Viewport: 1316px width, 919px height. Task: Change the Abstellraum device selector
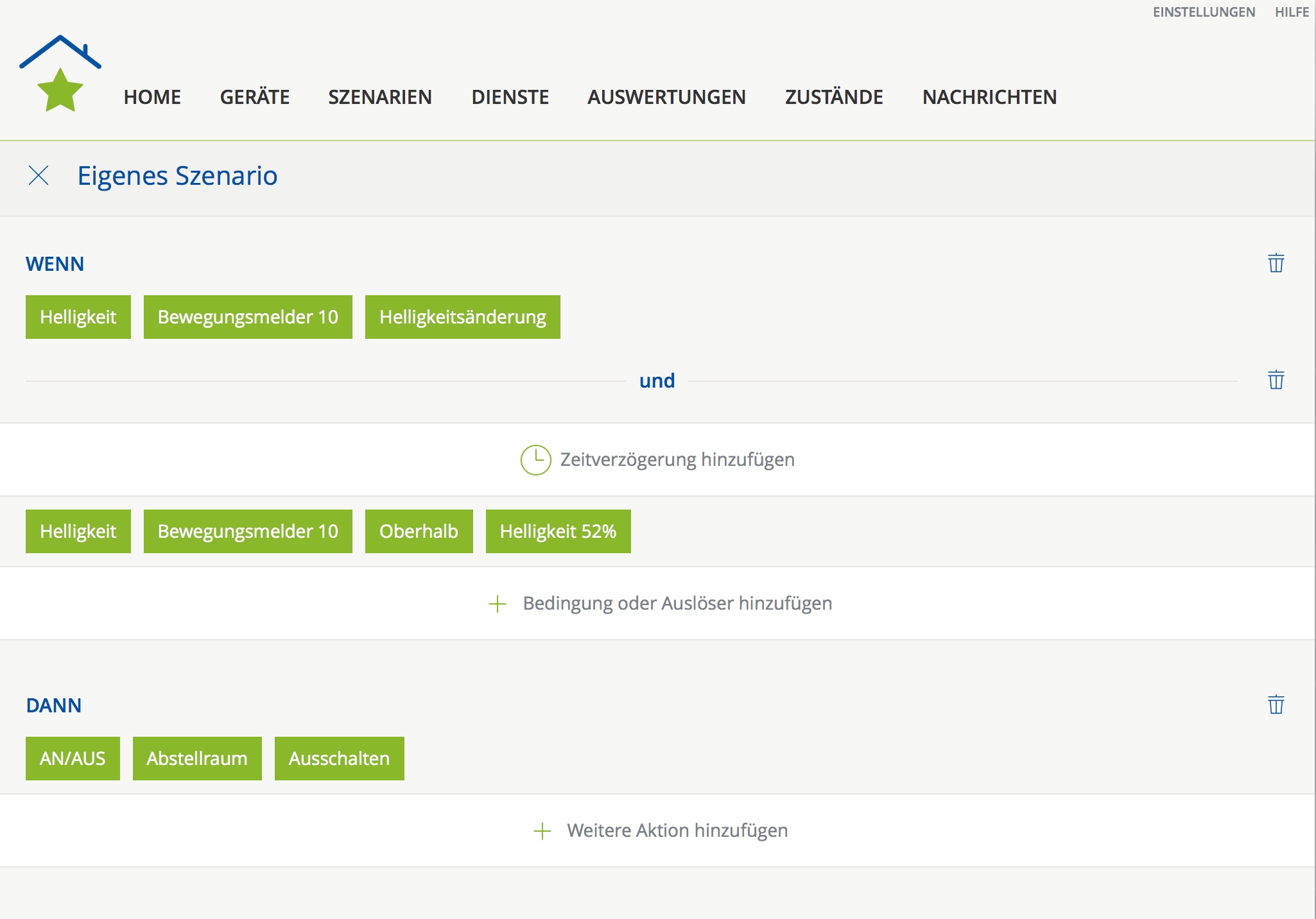pyautogui.click(x=197, y=759)
